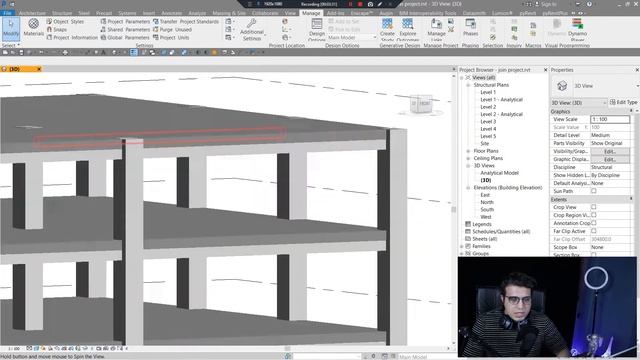Click Transfer Project Standards

[186, 22]
